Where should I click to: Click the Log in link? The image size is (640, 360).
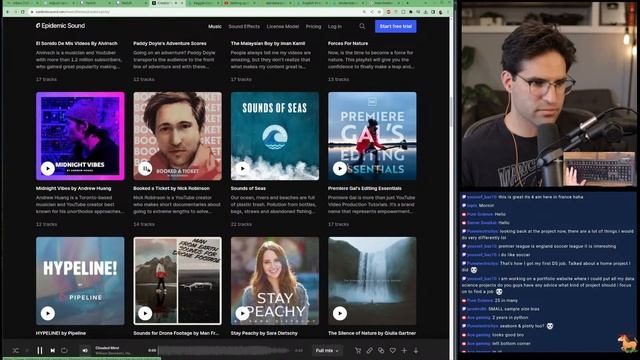335,26
